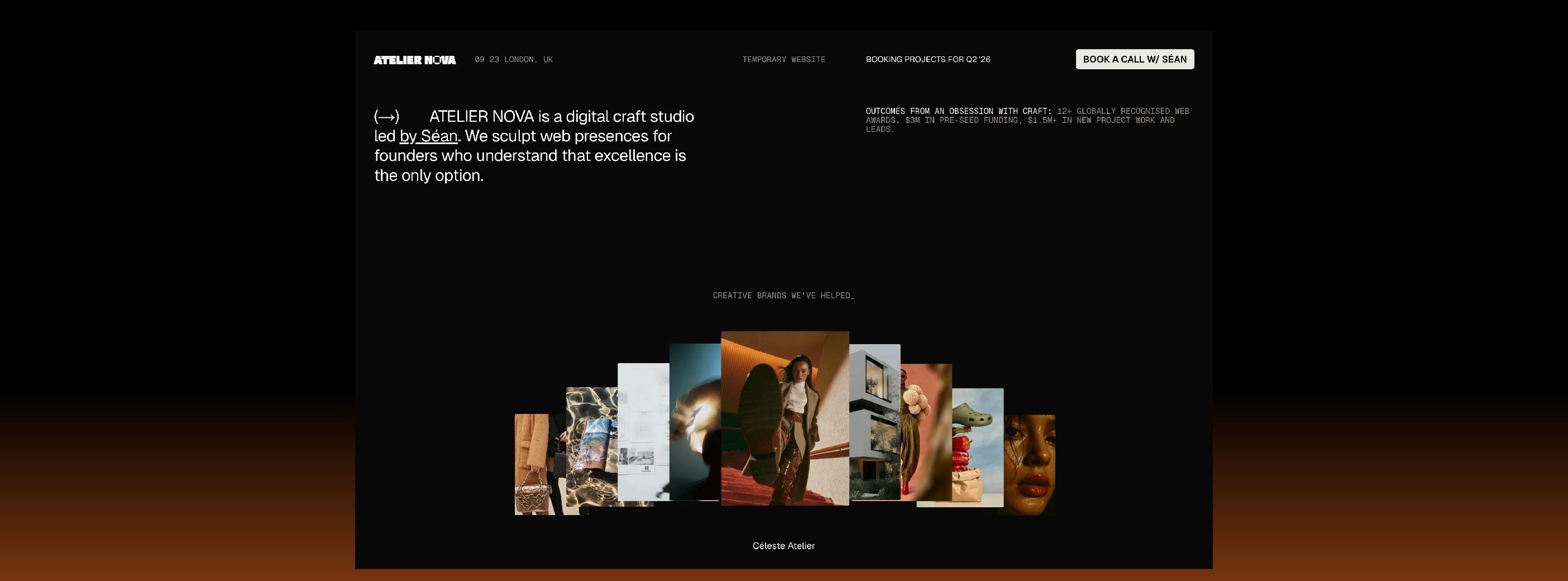
Task: Click the 'TEMPORARY WEBSITE' label
Action: click(x=783, y=59)
